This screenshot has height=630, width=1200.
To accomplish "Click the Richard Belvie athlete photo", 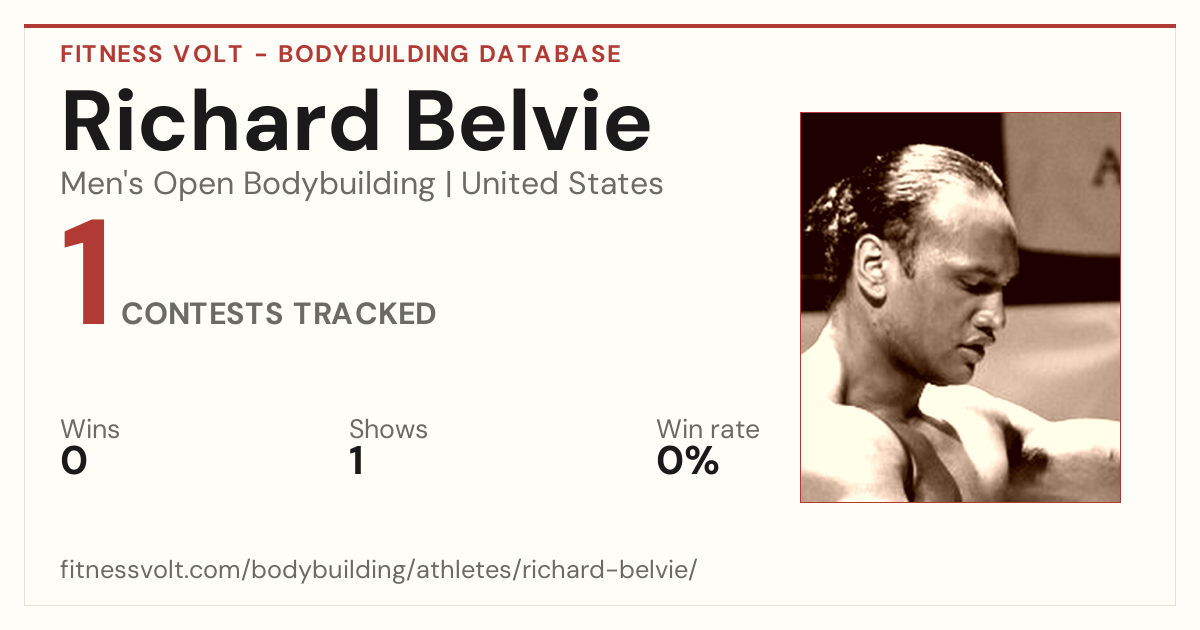I will coord(960,307).
